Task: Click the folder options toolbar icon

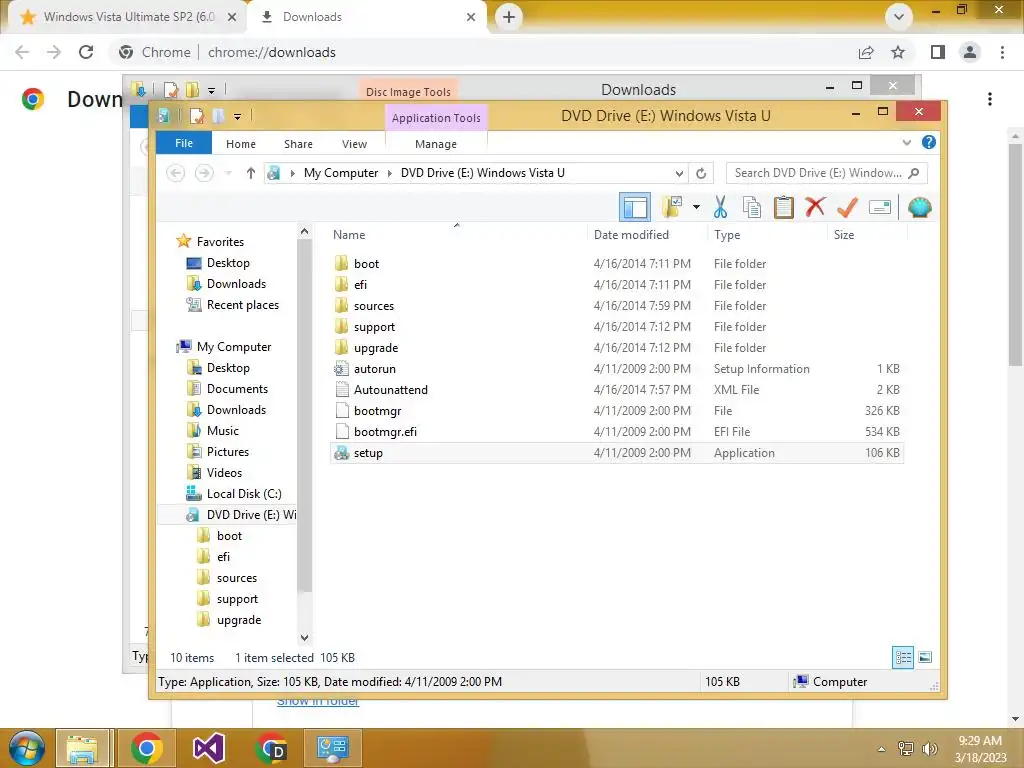Action: (x=672, y=208)
